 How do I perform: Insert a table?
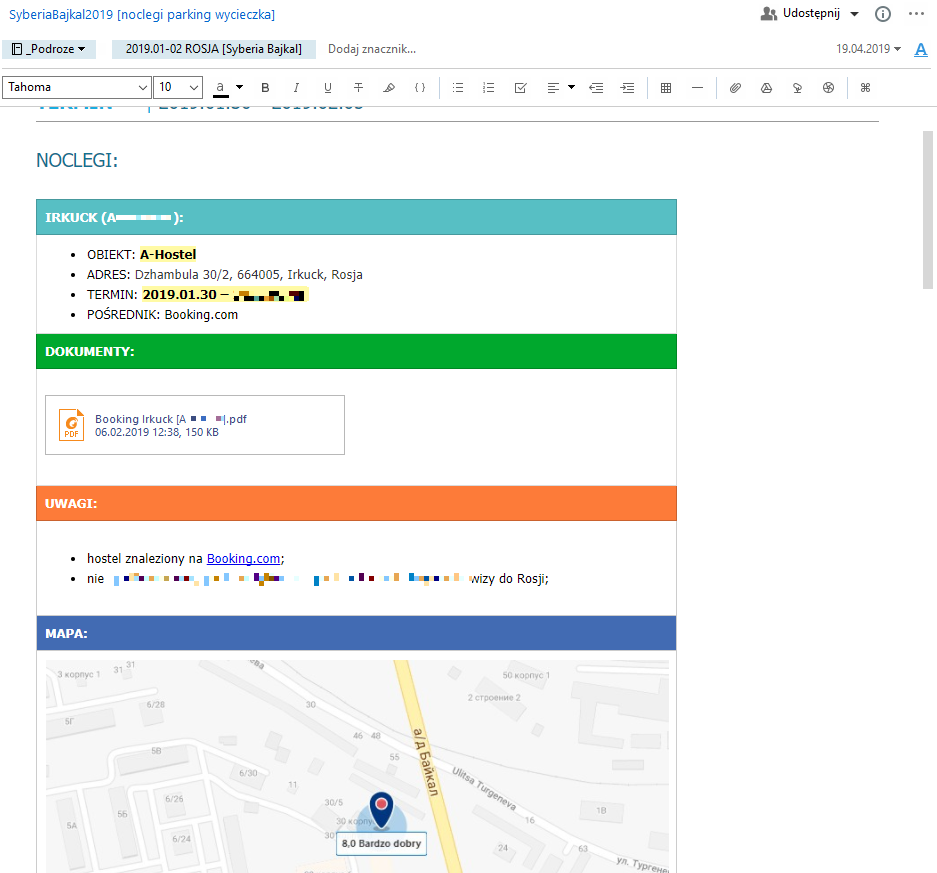[x=666, y=88]
